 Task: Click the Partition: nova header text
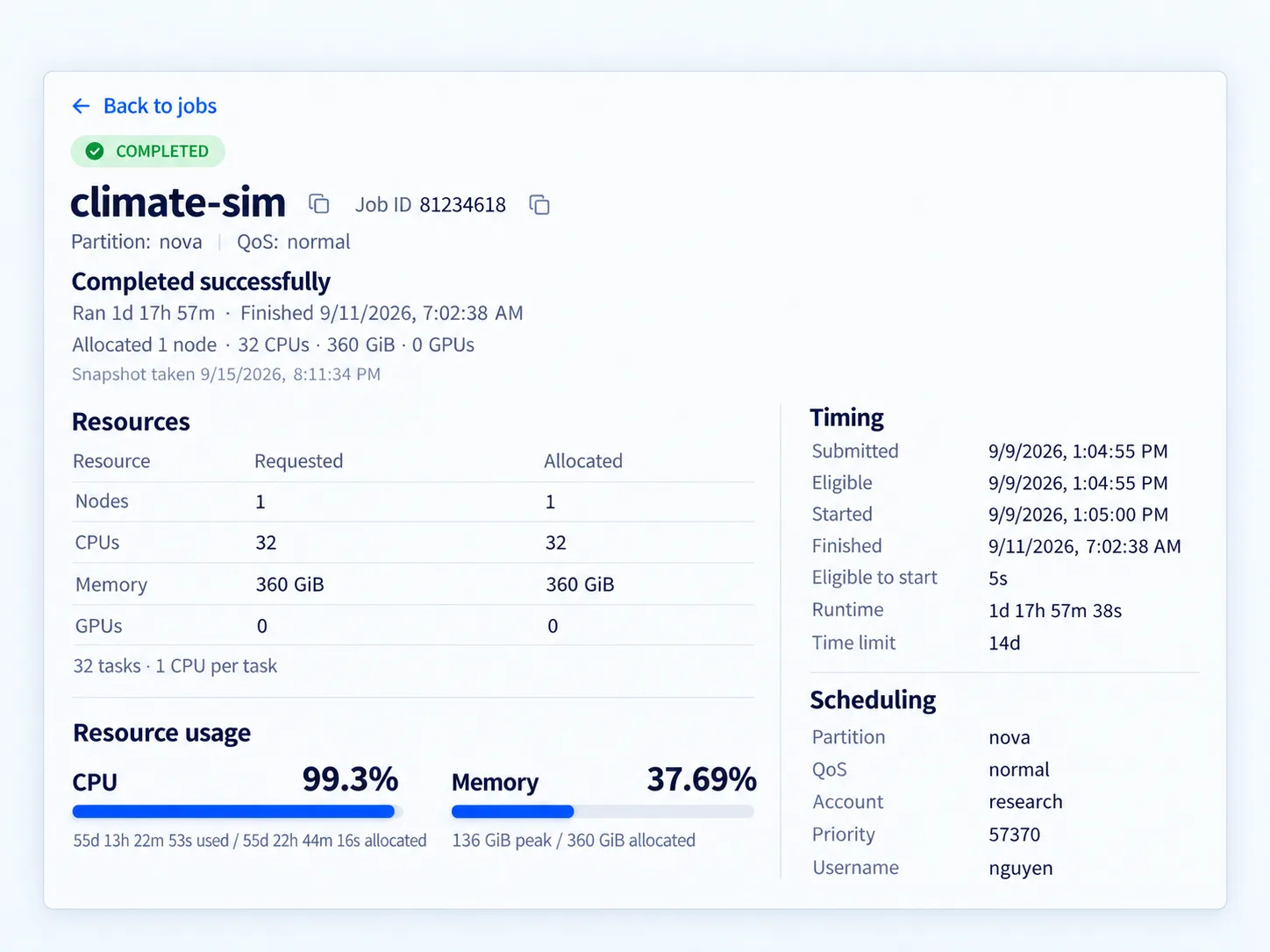point(137,242)
